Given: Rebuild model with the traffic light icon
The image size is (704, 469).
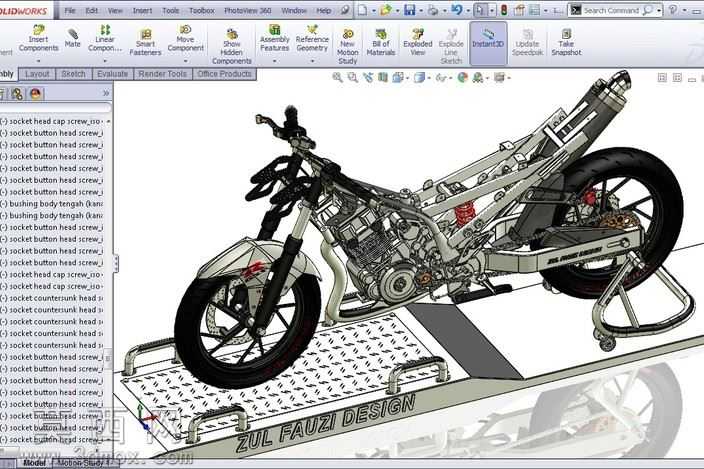Looking at the screenshot, I should click(504, 10).
